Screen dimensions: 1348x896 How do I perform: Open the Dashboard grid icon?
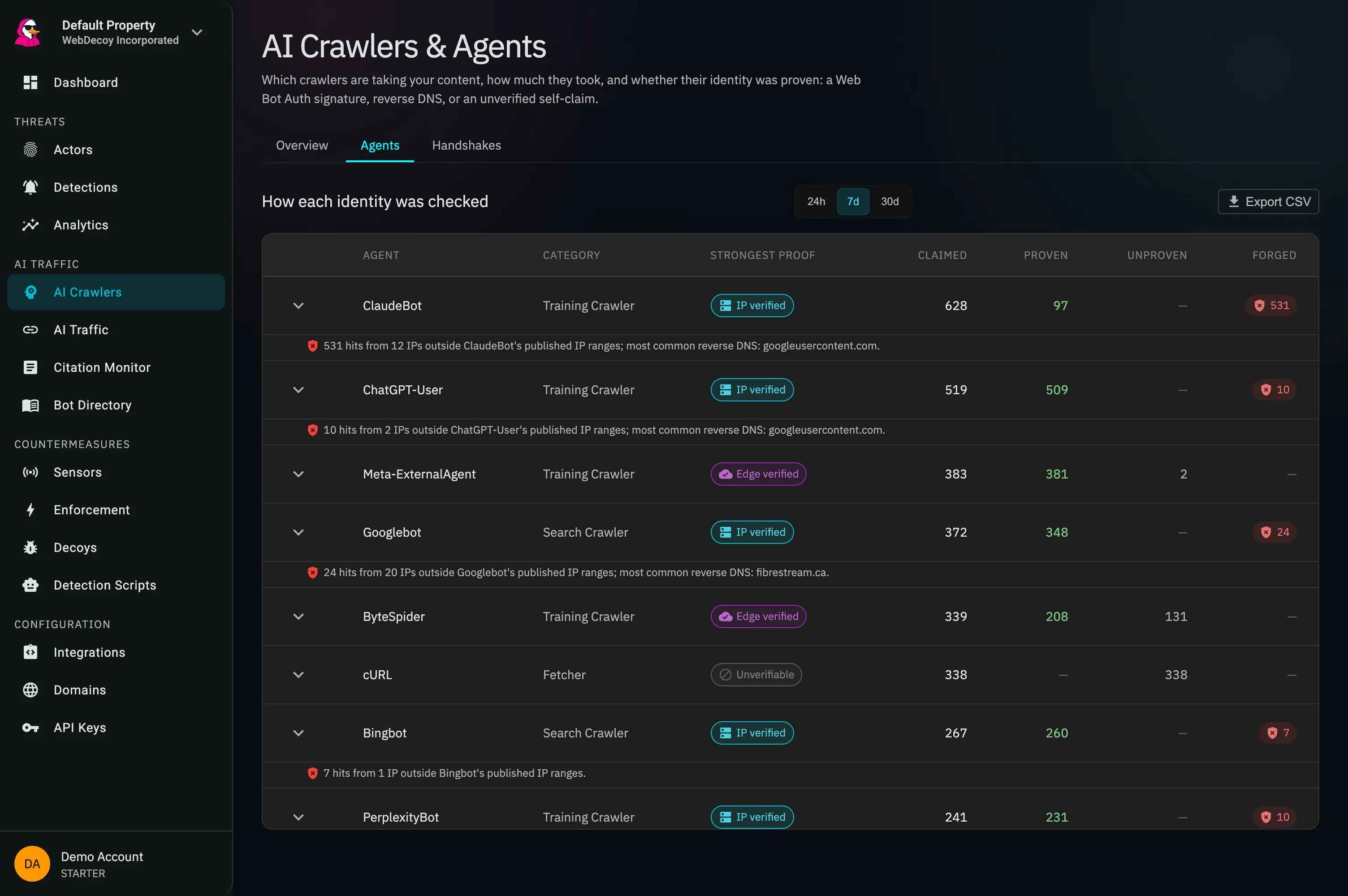(x=30, y=82)
